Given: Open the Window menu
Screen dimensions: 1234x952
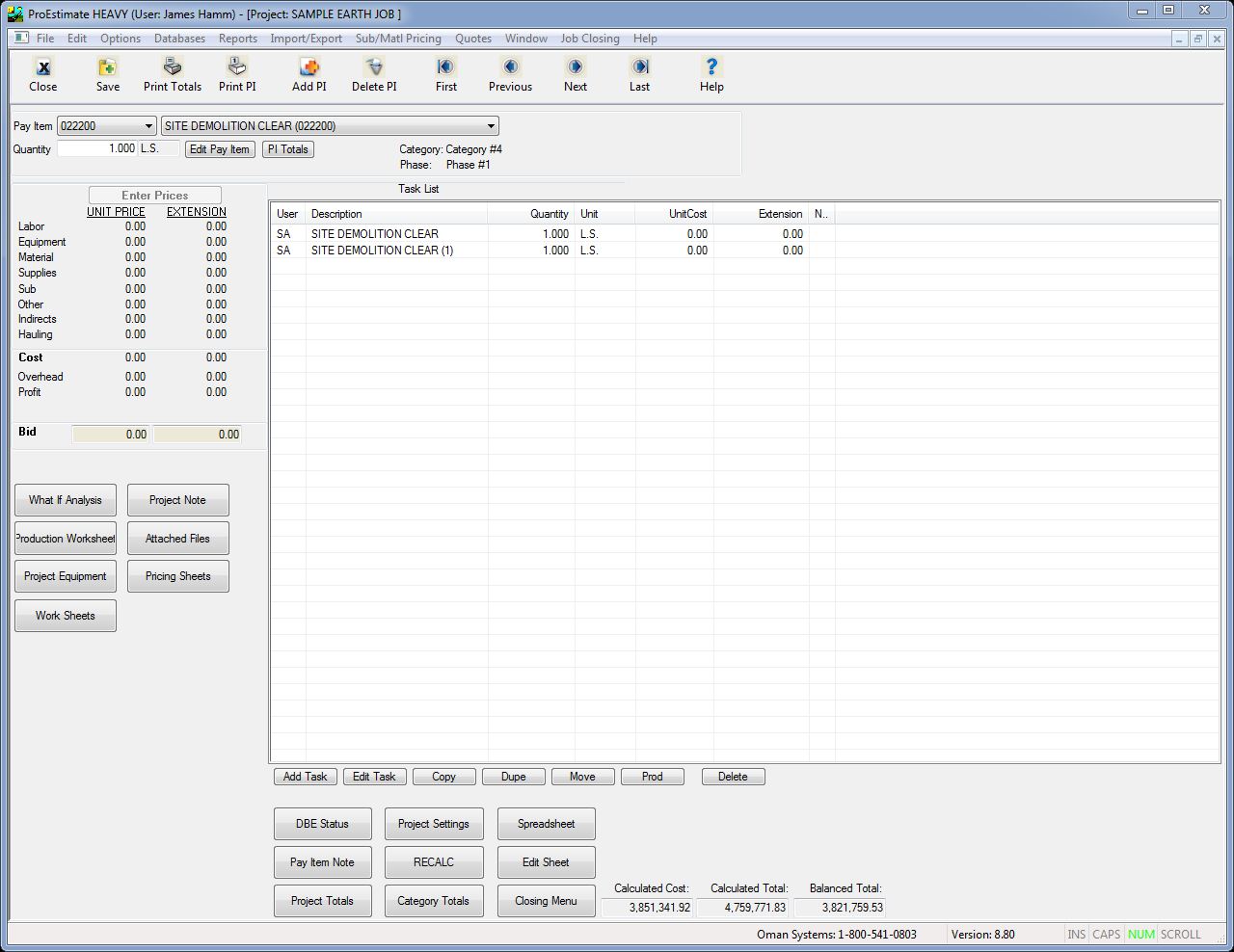Looking at the screenshot, I should [x=526, y=39].
